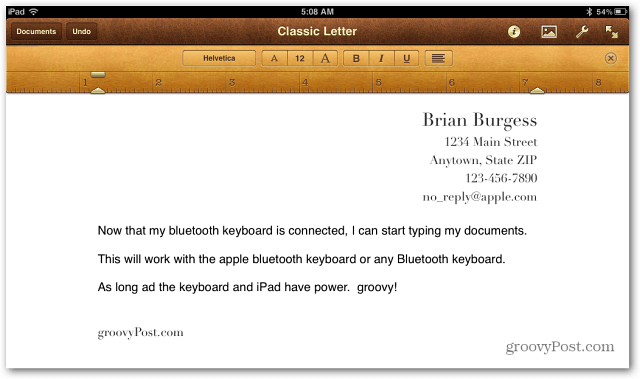Image resolution: width=640 pixels, height=379 pixels.
Task: Tap the font size 12 field
Action: click(300, 58)
